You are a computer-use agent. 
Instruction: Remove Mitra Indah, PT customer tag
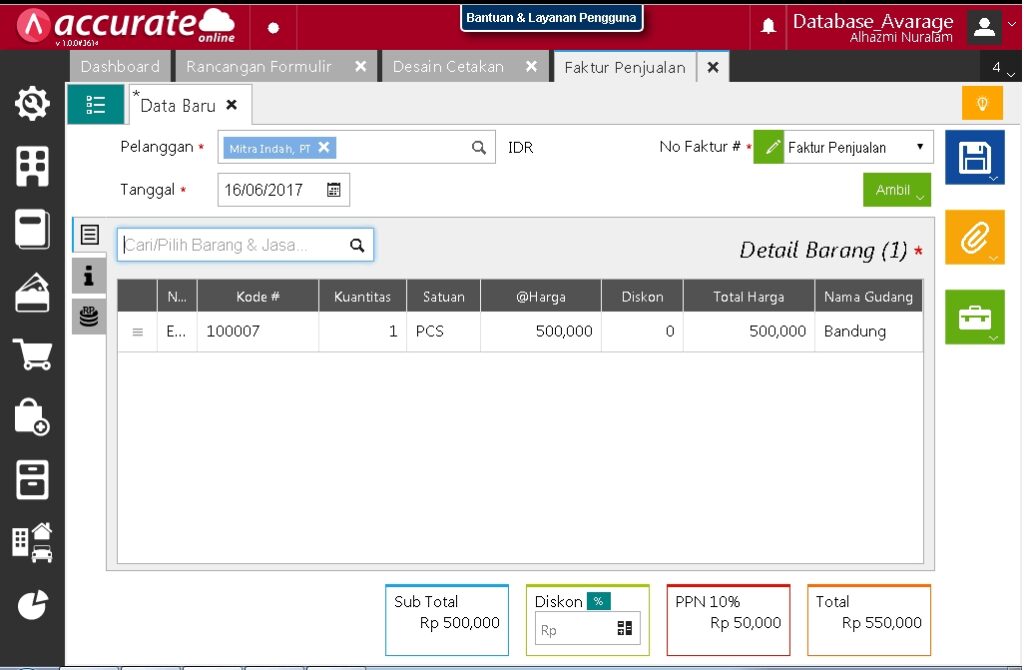(324, 147)
